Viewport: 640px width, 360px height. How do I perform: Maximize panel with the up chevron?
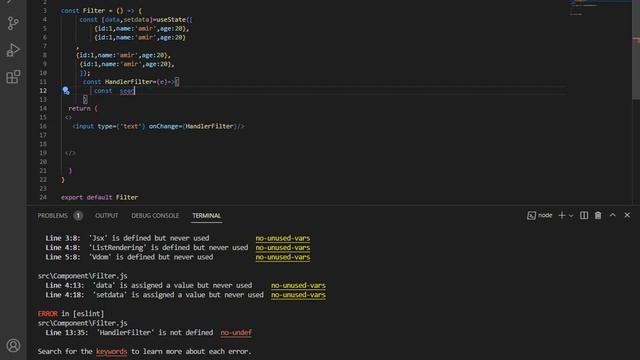[613, 215]
